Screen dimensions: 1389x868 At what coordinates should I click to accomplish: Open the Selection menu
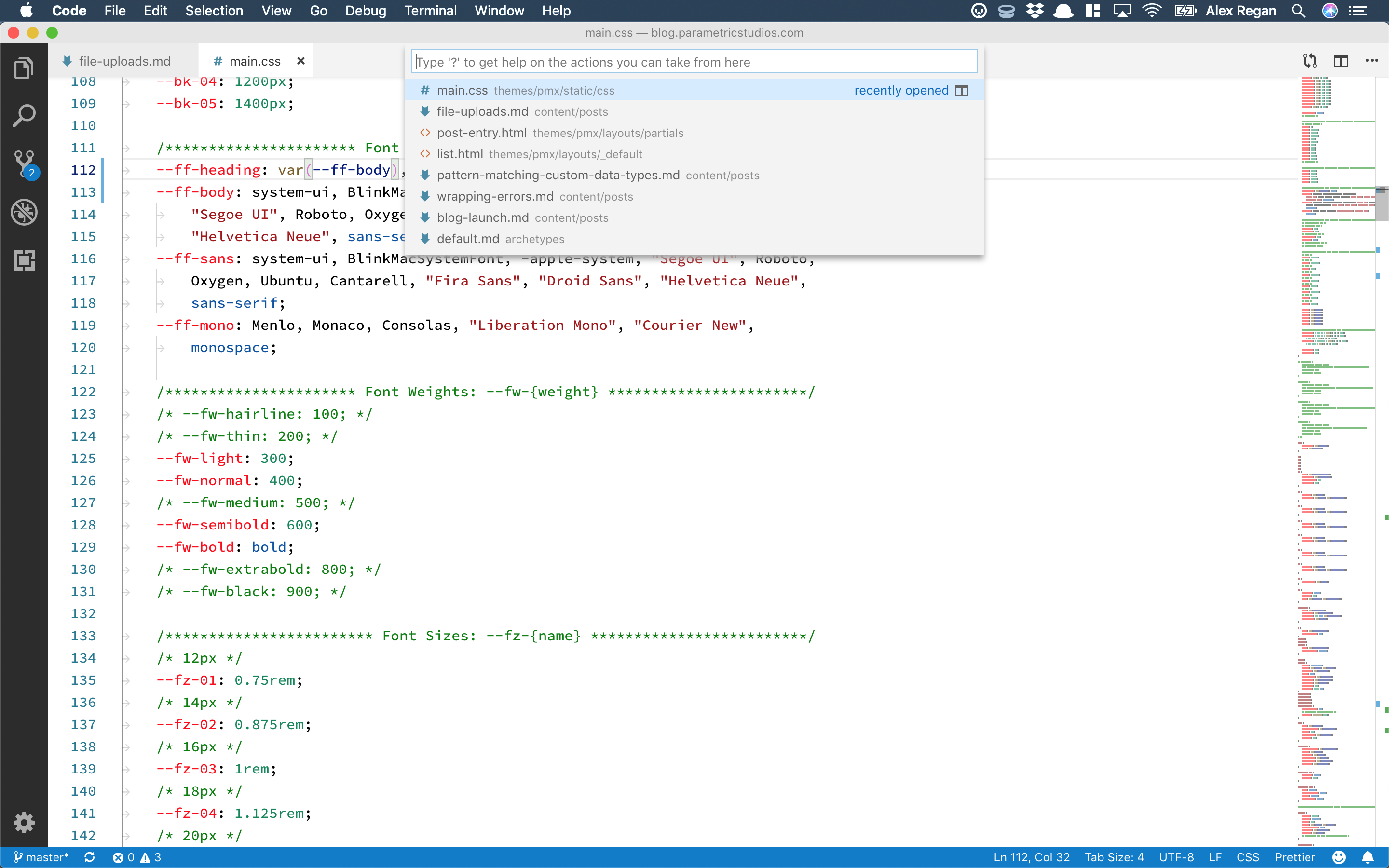pyautogui.click(x=214, y=11)
